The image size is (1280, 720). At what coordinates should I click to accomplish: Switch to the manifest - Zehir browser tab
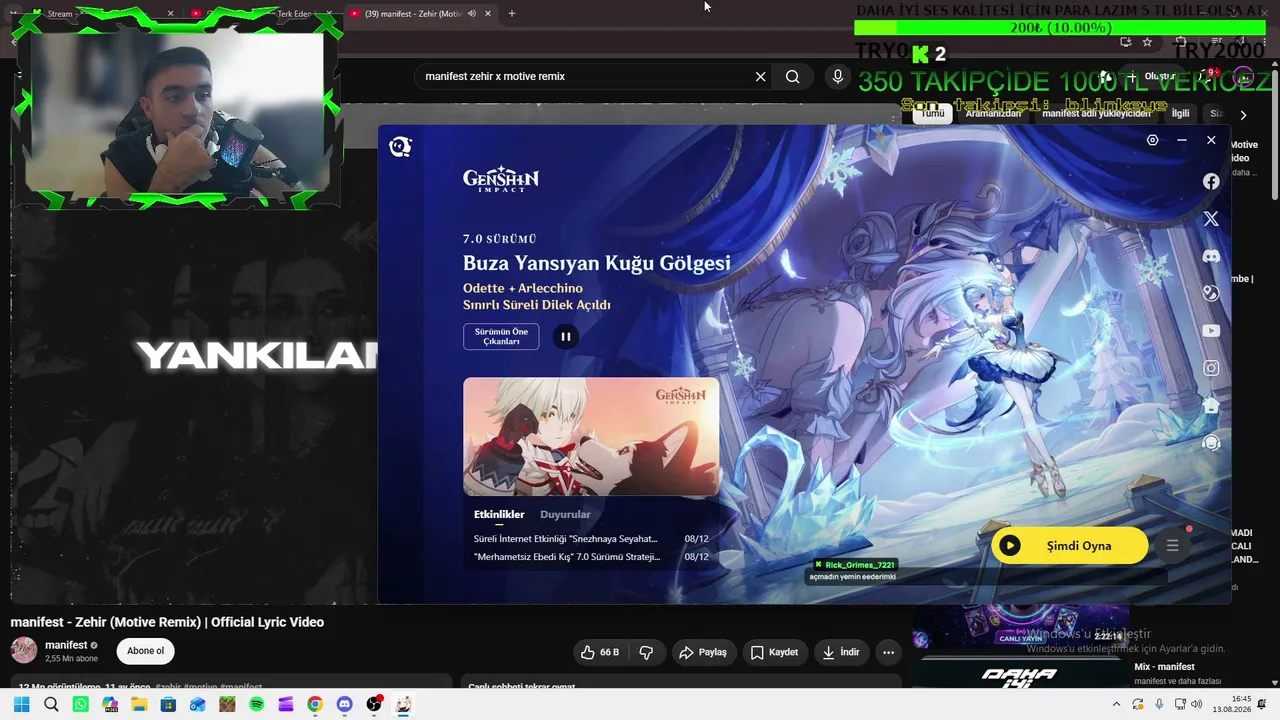click(x=420, y=13)
